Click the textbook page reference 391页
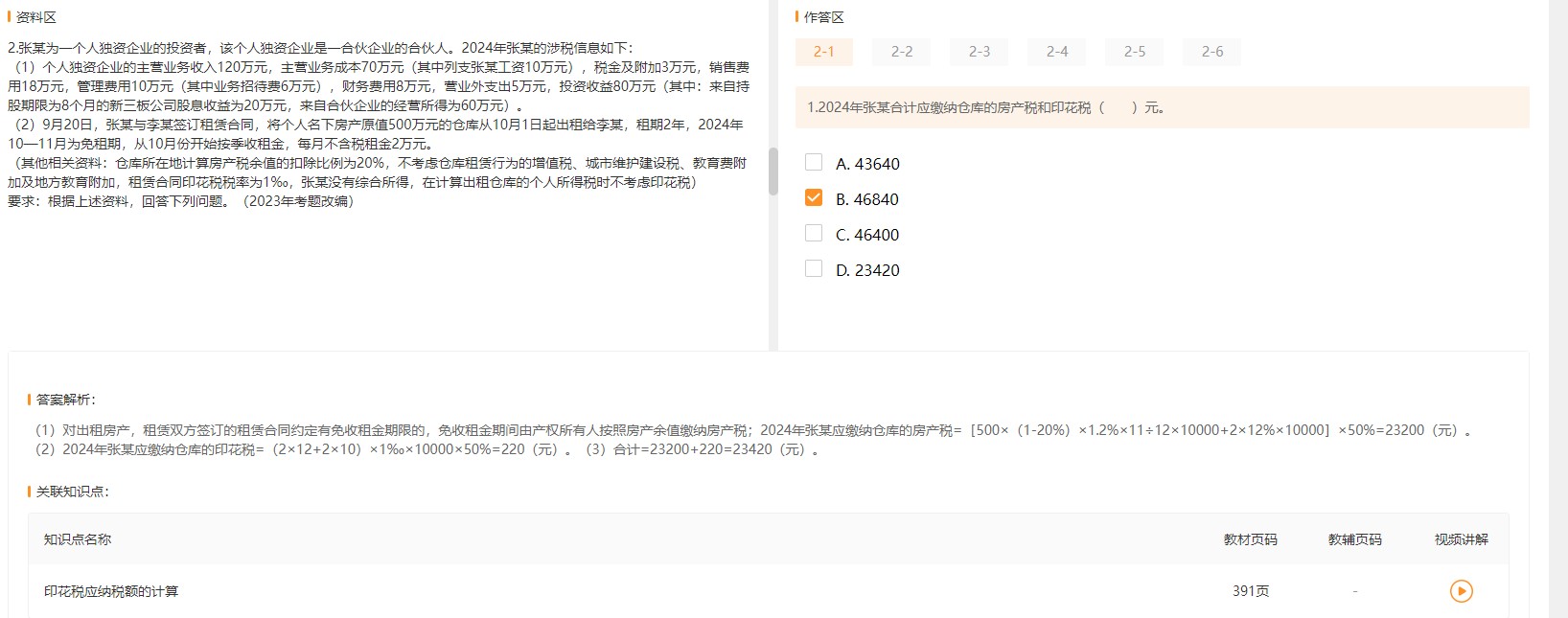Viewport: 1568px width, 618px height. point(1250,591)
